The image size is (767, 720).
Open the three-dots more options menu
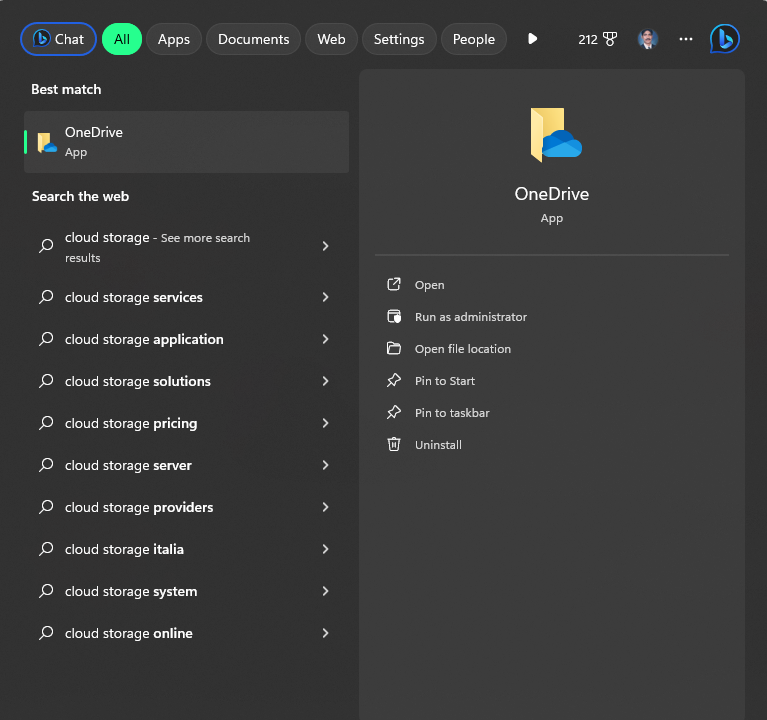pyautogui.click(x=685, y=39)
